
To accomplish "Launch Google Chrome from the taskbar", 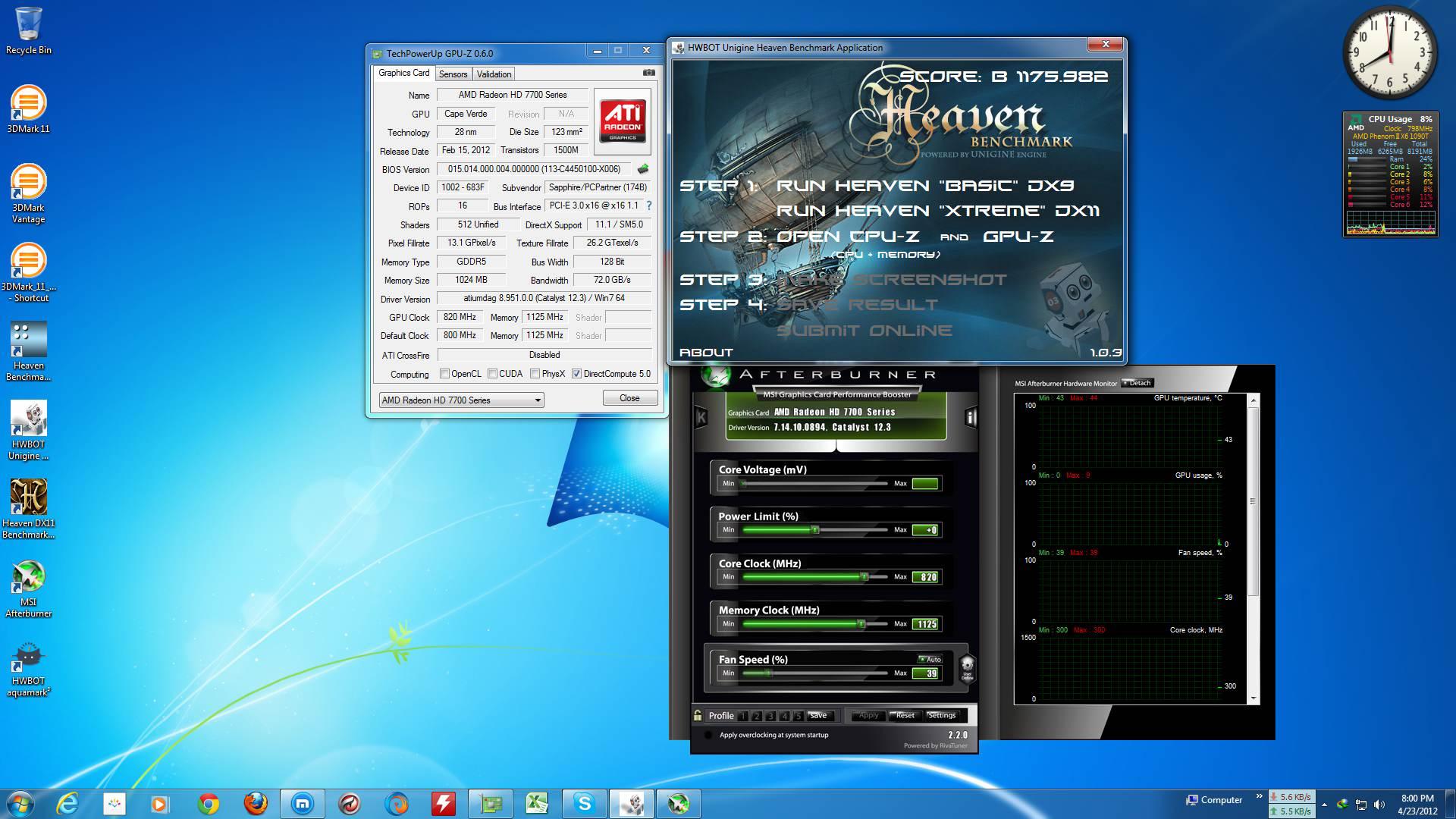I will click(x=208, y=803).
